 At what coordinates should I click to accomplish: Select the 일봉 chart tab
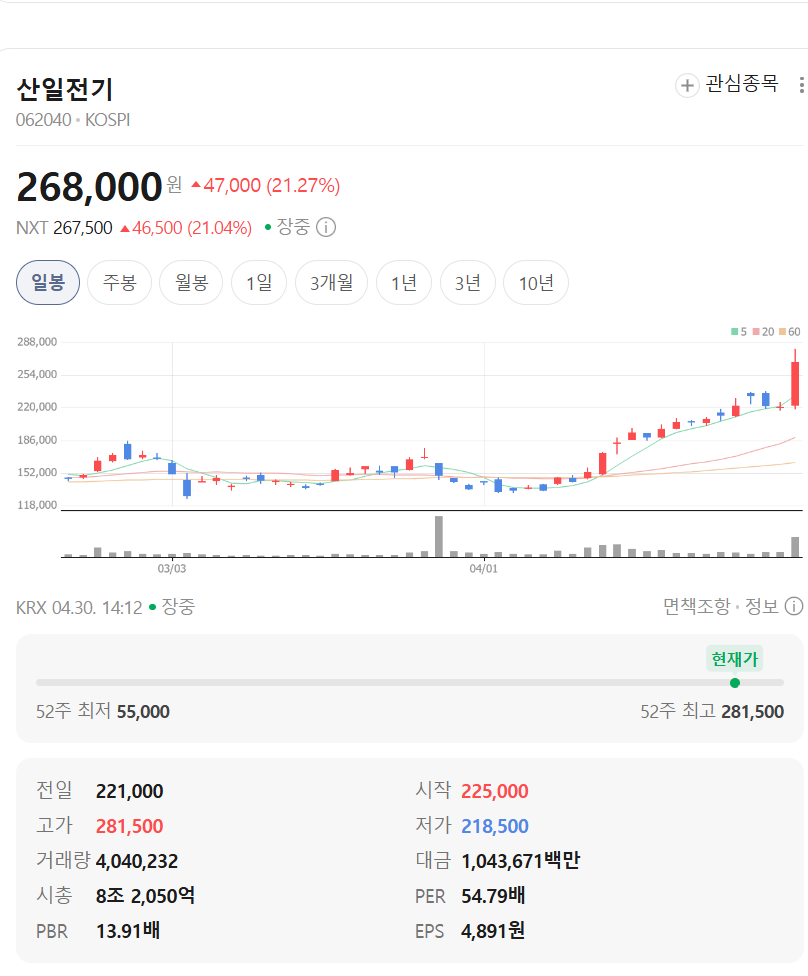(48, 283)
